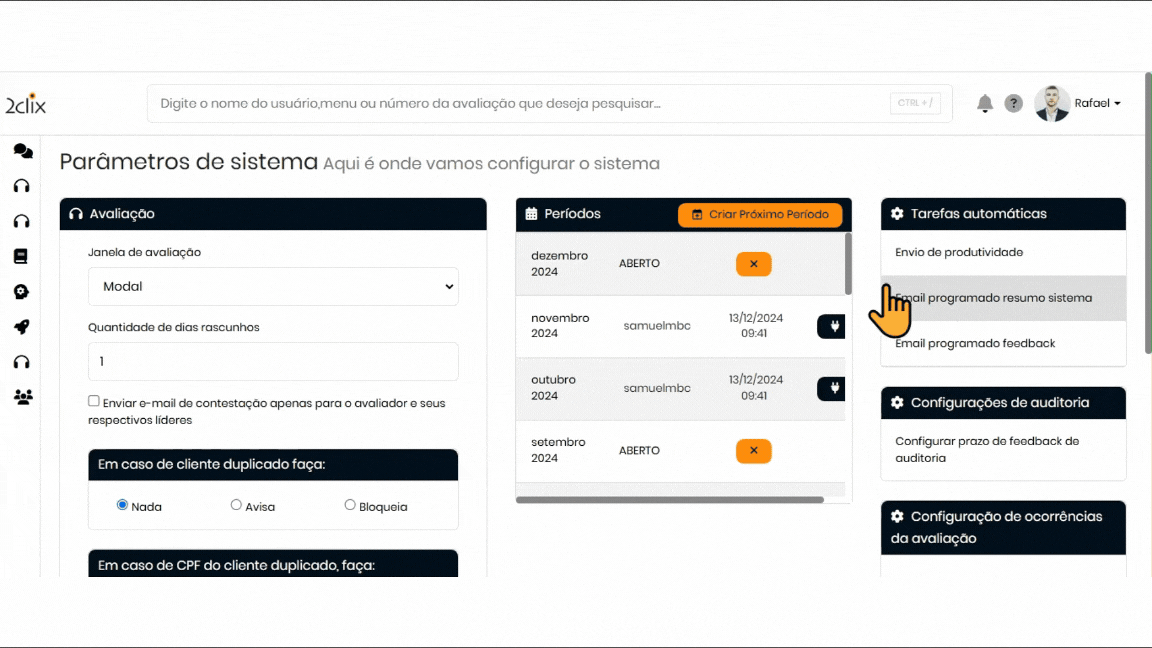
Task: Click the plug icon for novembro 2024
Action: point(832,326)
